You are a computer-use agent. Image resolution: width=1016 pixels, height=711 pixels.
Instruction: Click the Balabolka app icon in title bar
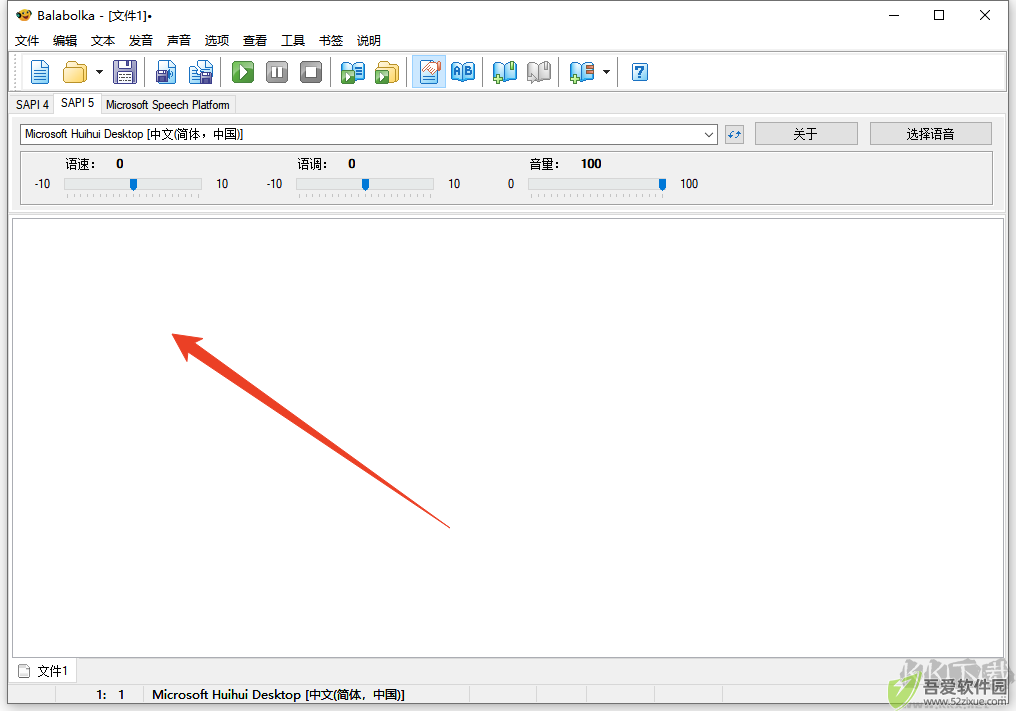click(24, 15)
